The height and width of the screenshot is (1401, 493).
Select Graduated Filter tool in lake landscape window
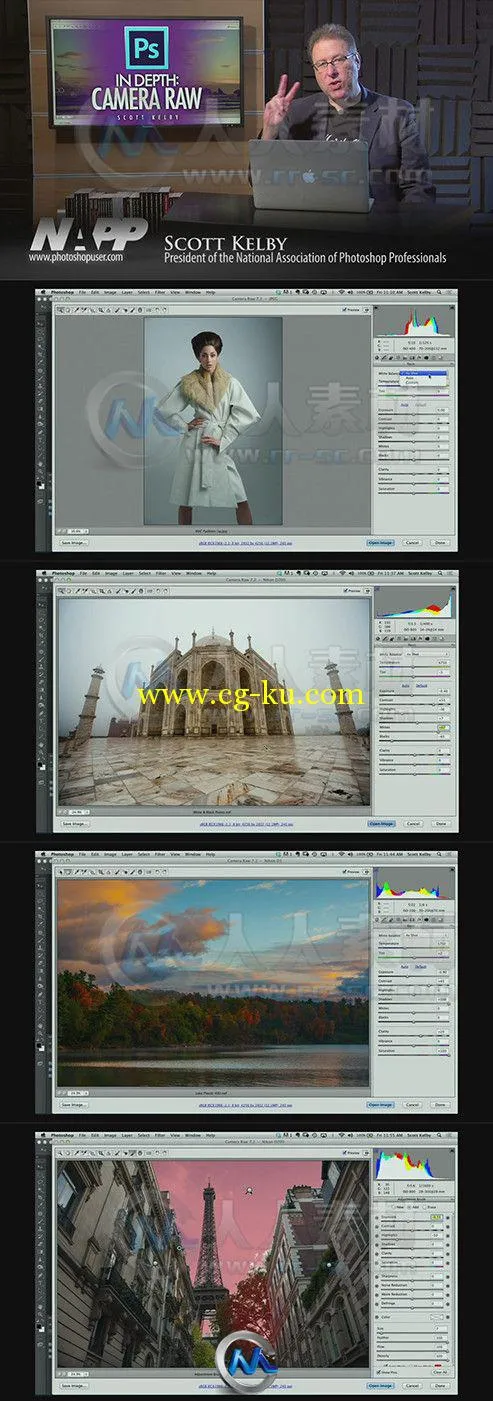(140, 872)
